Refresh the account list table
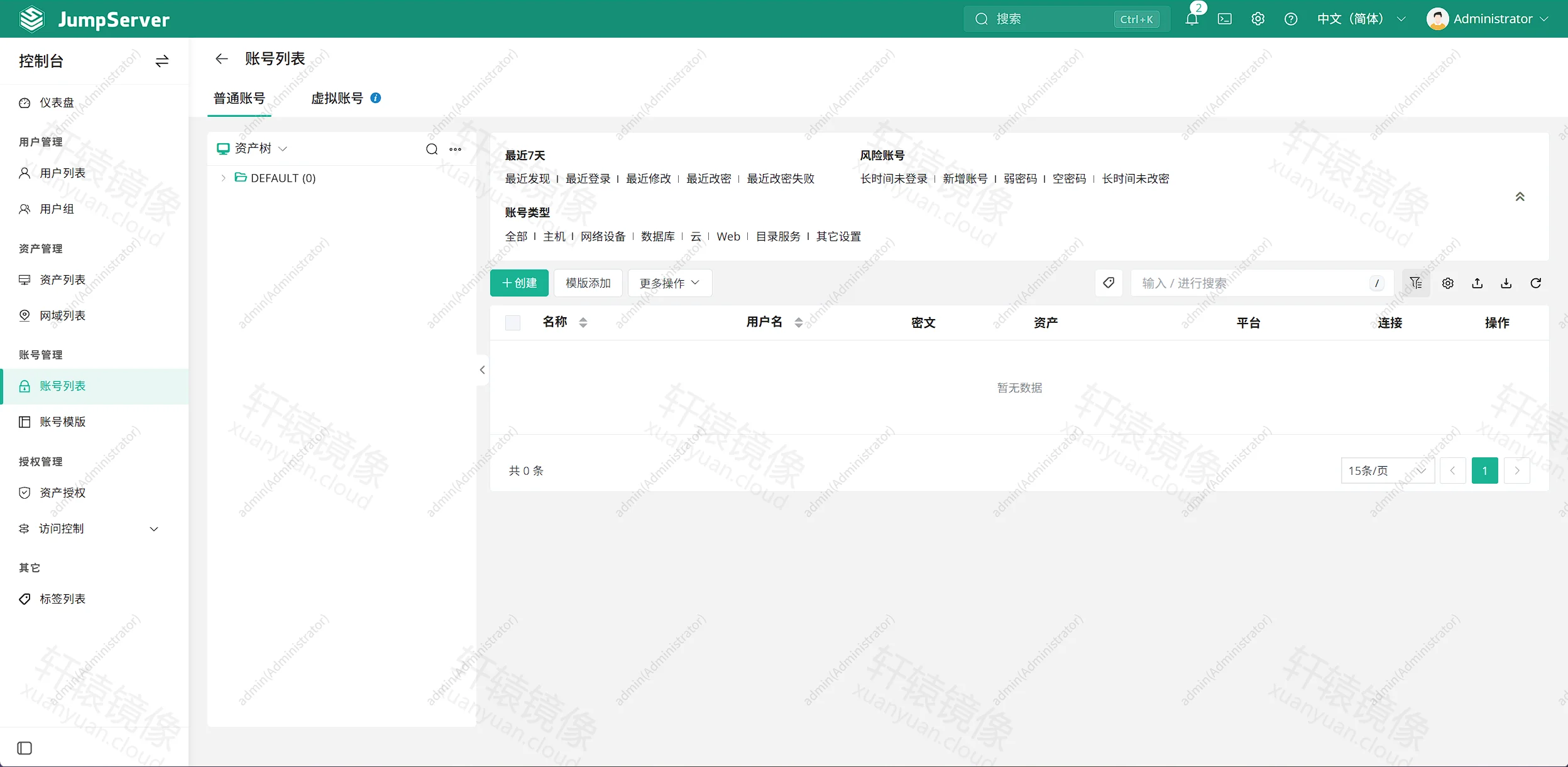Image resolution: width=1568 pixels, height=767 pixels. pyautogui.click(x=1536, y=283)
